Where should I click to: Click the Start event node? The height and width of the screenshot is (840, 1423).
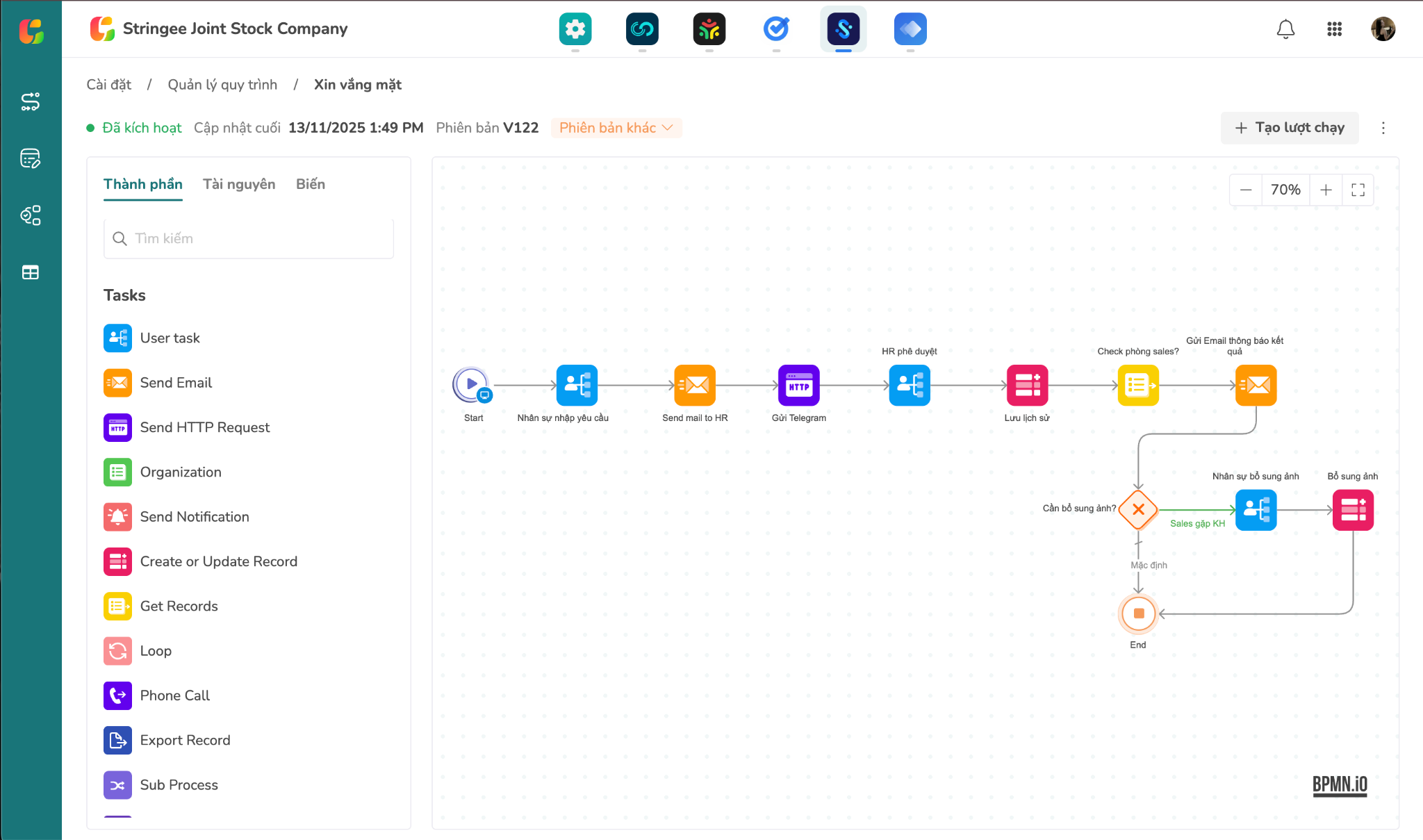[x=471, y=384]
